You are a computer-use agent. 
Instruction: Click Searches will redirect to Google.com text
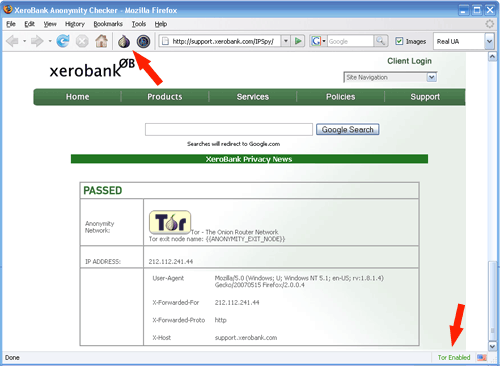pyautogui.click(x=233, y=144)
